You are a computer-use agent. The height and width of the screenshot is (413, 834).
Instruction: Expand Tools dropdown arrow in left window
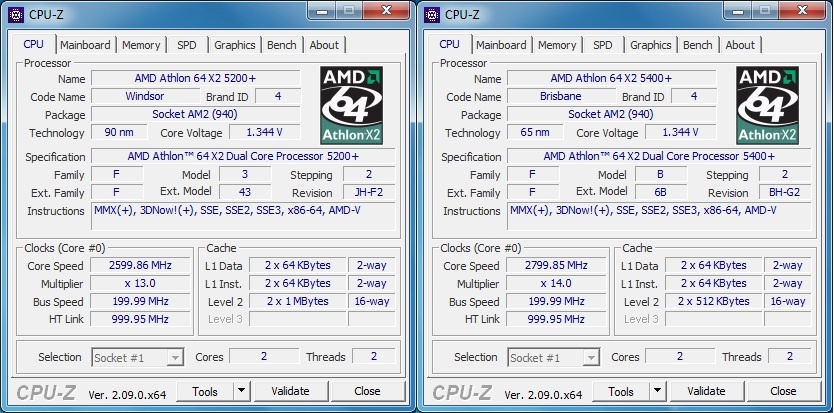coord(242,392)
